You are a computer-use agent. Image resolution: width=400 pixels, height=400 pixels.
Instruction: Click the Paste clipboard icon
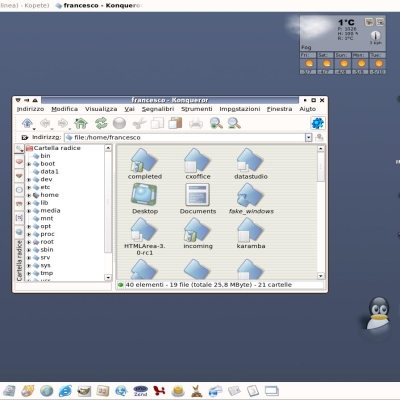(175, 123)
